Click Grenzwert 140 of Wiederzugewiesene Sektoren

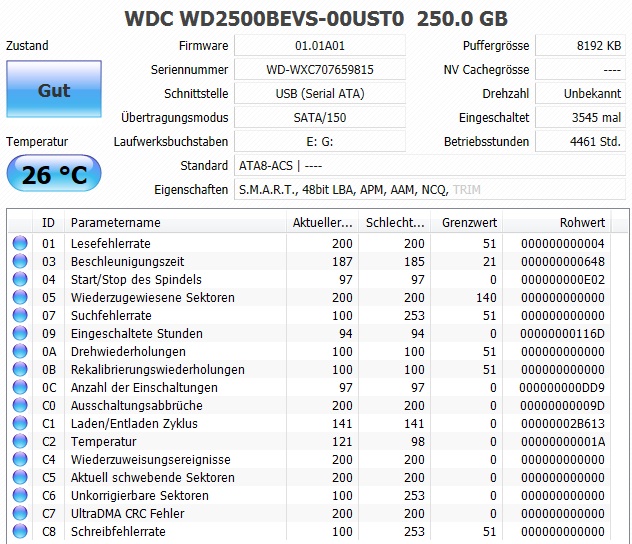(x=486, y=297)
